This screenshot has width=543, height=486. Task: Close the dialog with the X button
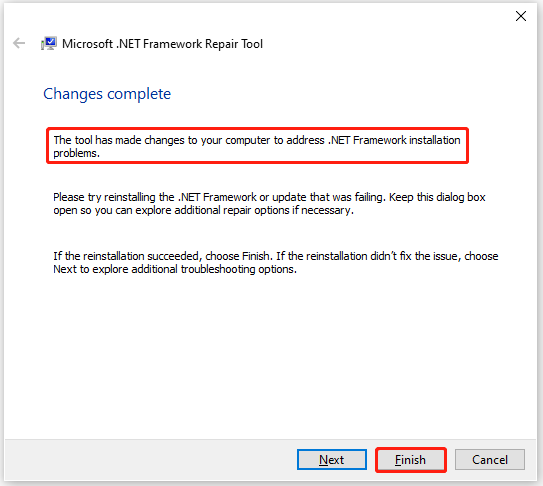(521, 16)
